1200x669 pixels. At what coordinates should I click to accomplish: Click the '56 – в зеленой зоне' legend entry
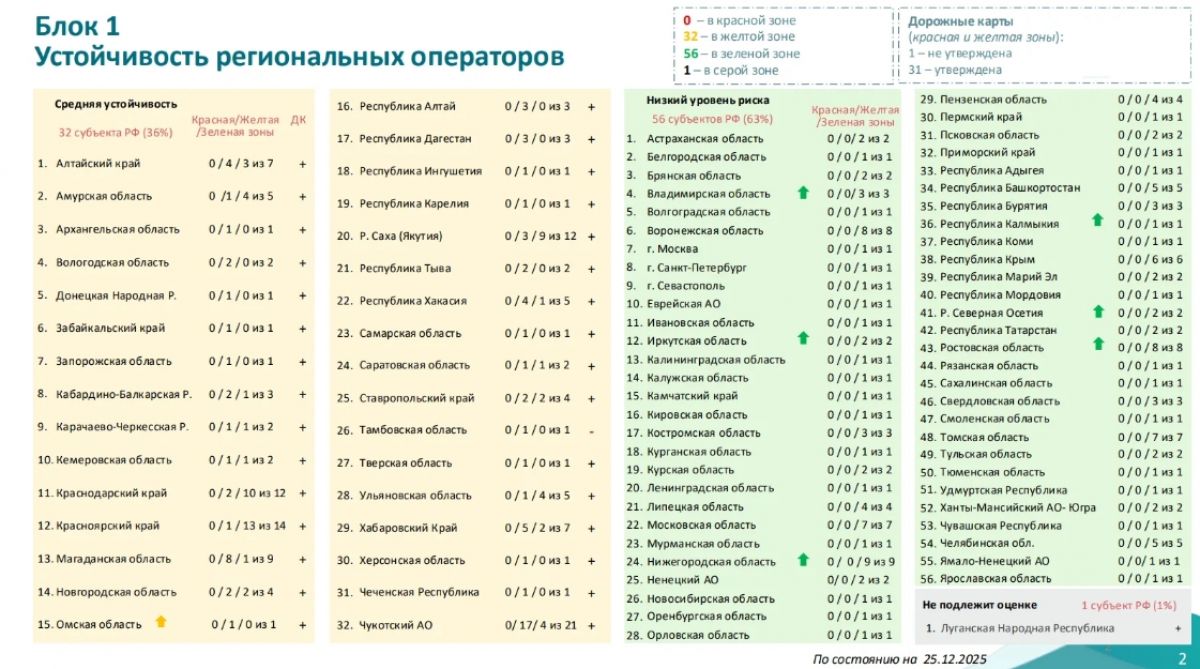[741, 54]
